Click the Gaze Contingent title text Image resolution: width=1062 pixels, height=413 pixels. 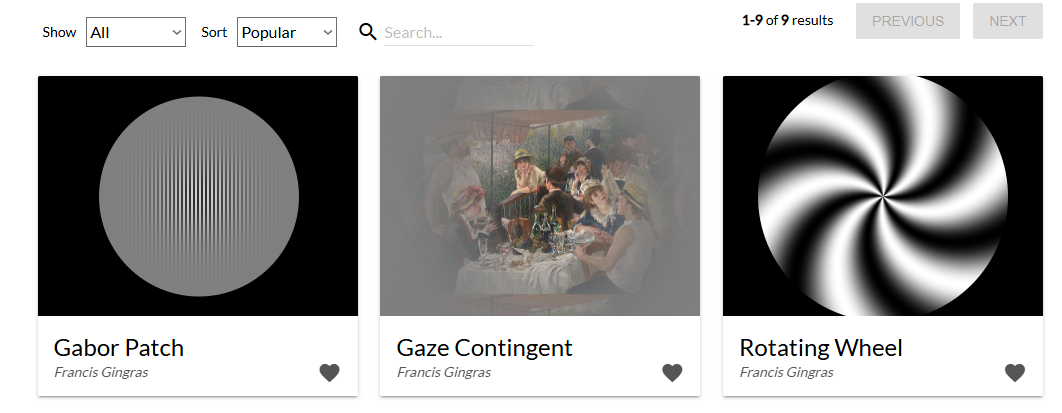tap(484, 348)
